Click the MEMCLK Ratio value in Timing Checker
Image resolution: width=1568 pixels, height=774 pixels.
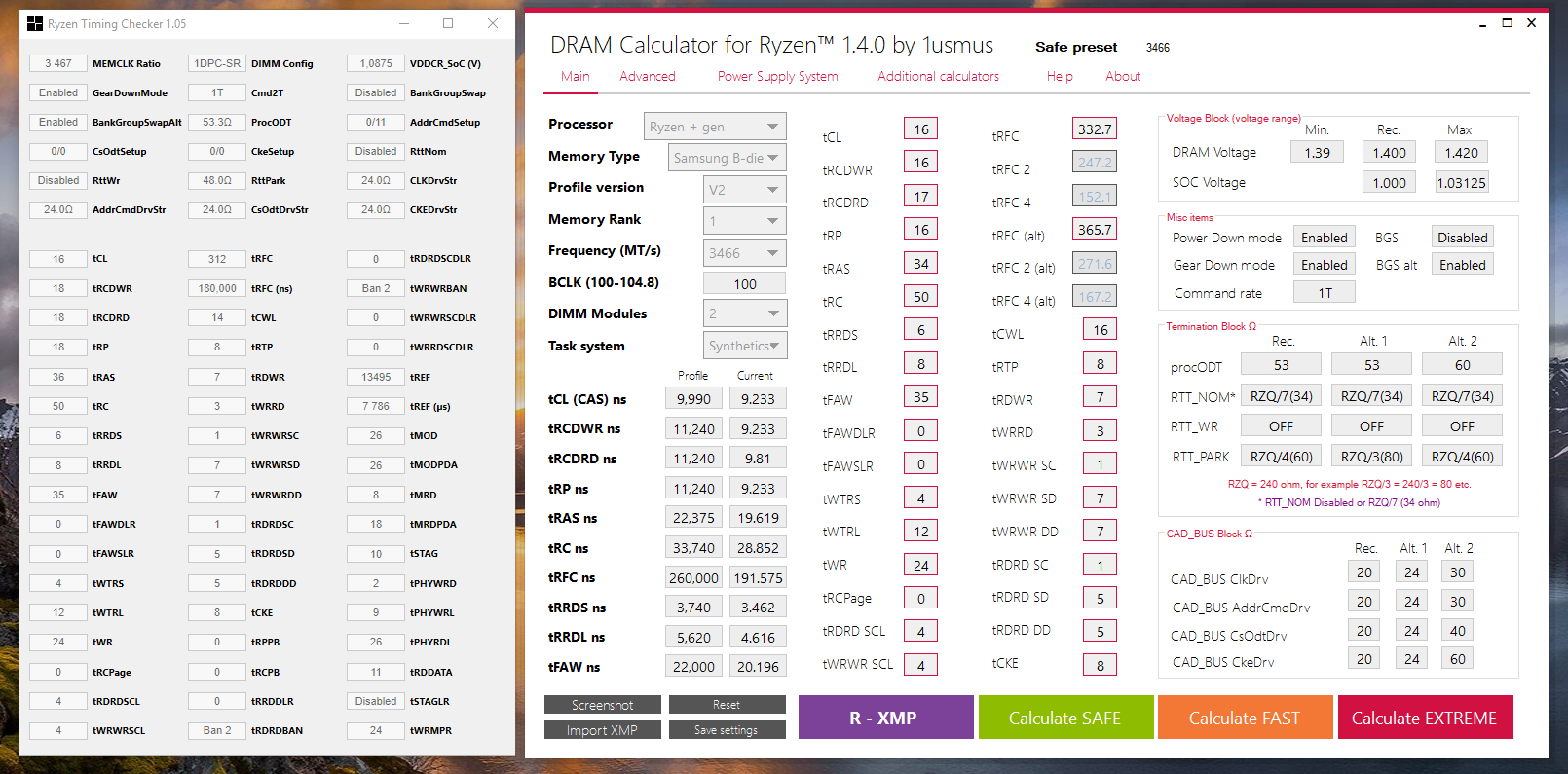click(58, 63)
